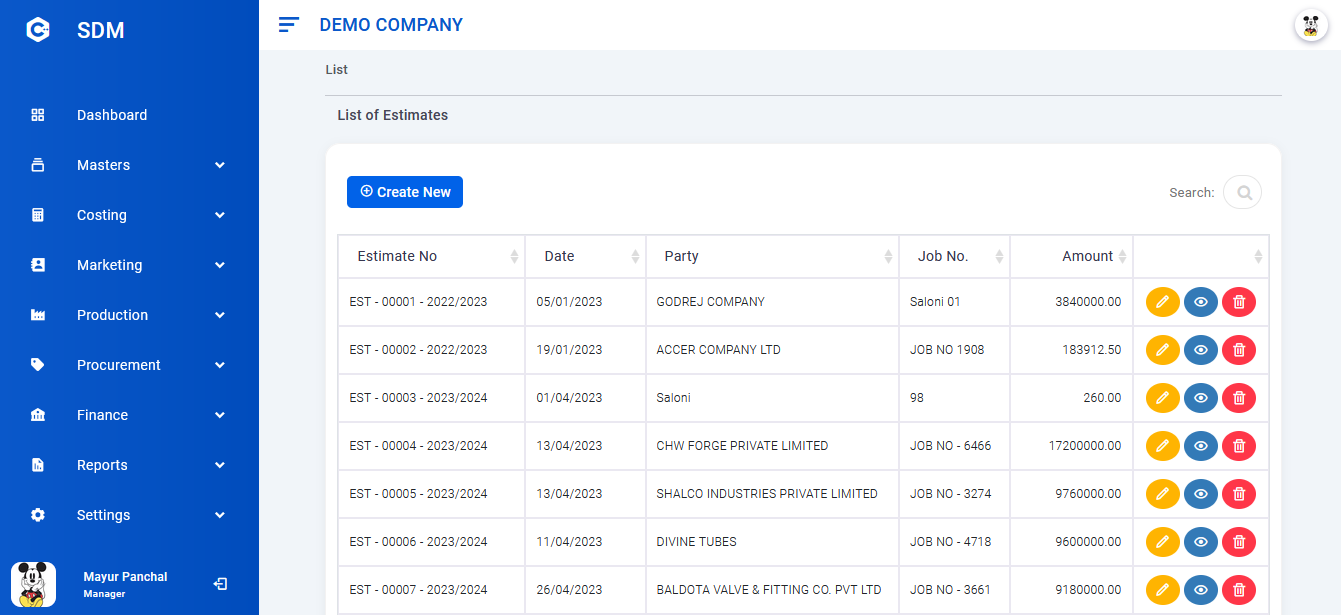
Task: Sort table by Amount column header
Action: pos(1071,257)
